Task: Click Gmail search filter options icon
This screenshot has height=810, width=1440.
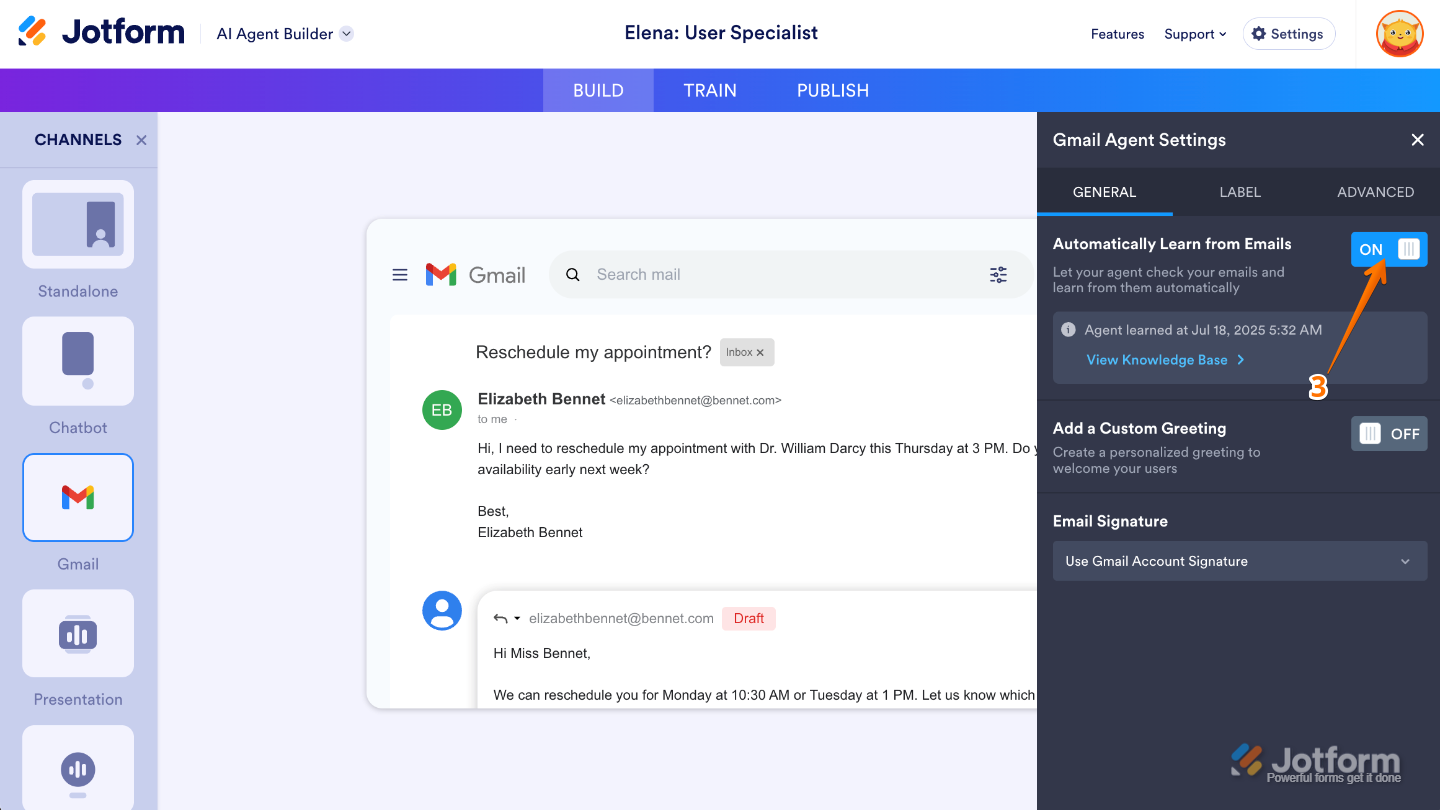Action: tap(998, 275)
